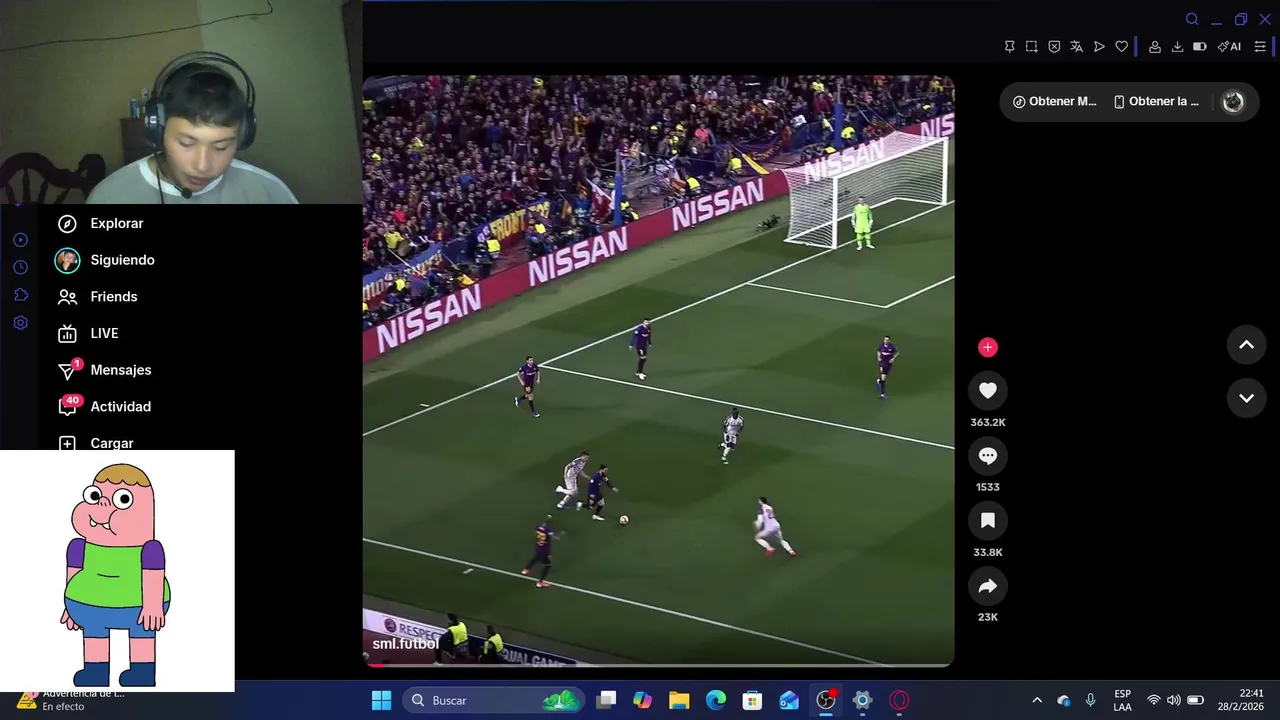Switch to Opera GX on taskbar
Screen dimensions: 1280x720
899,700
